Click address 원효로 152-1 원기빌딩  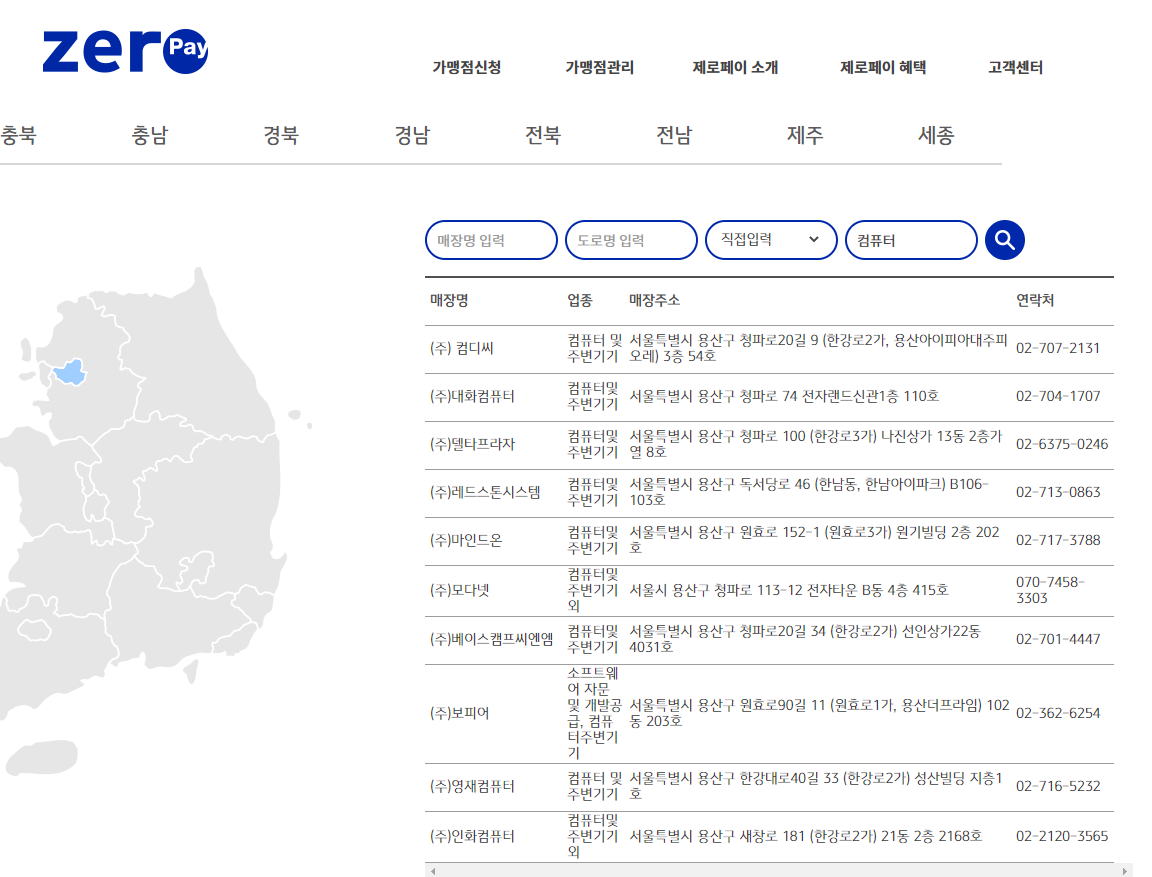pos(814,540)
